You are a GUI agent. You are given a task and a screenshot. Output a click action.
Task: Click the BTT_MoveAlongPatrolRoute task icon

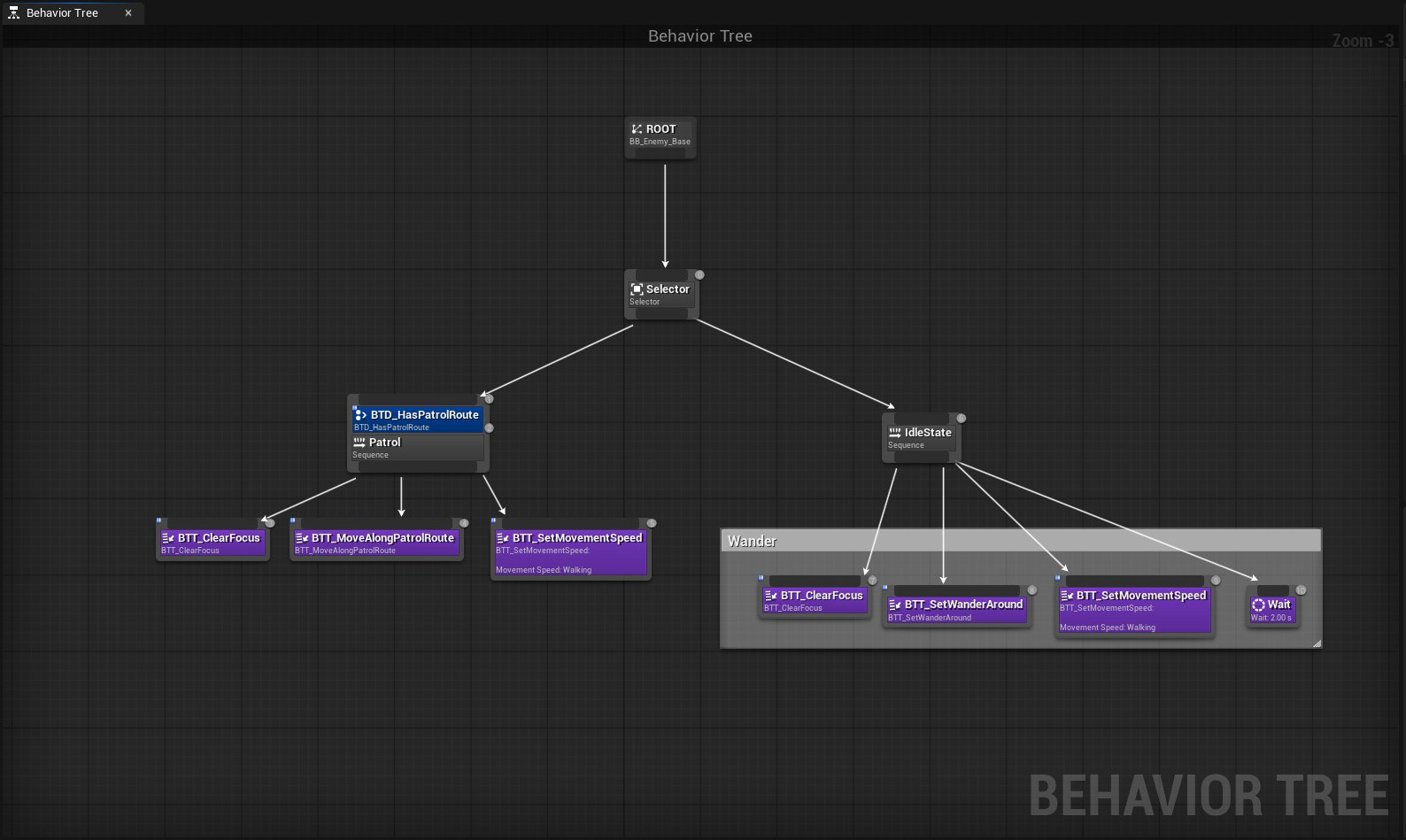302,538
